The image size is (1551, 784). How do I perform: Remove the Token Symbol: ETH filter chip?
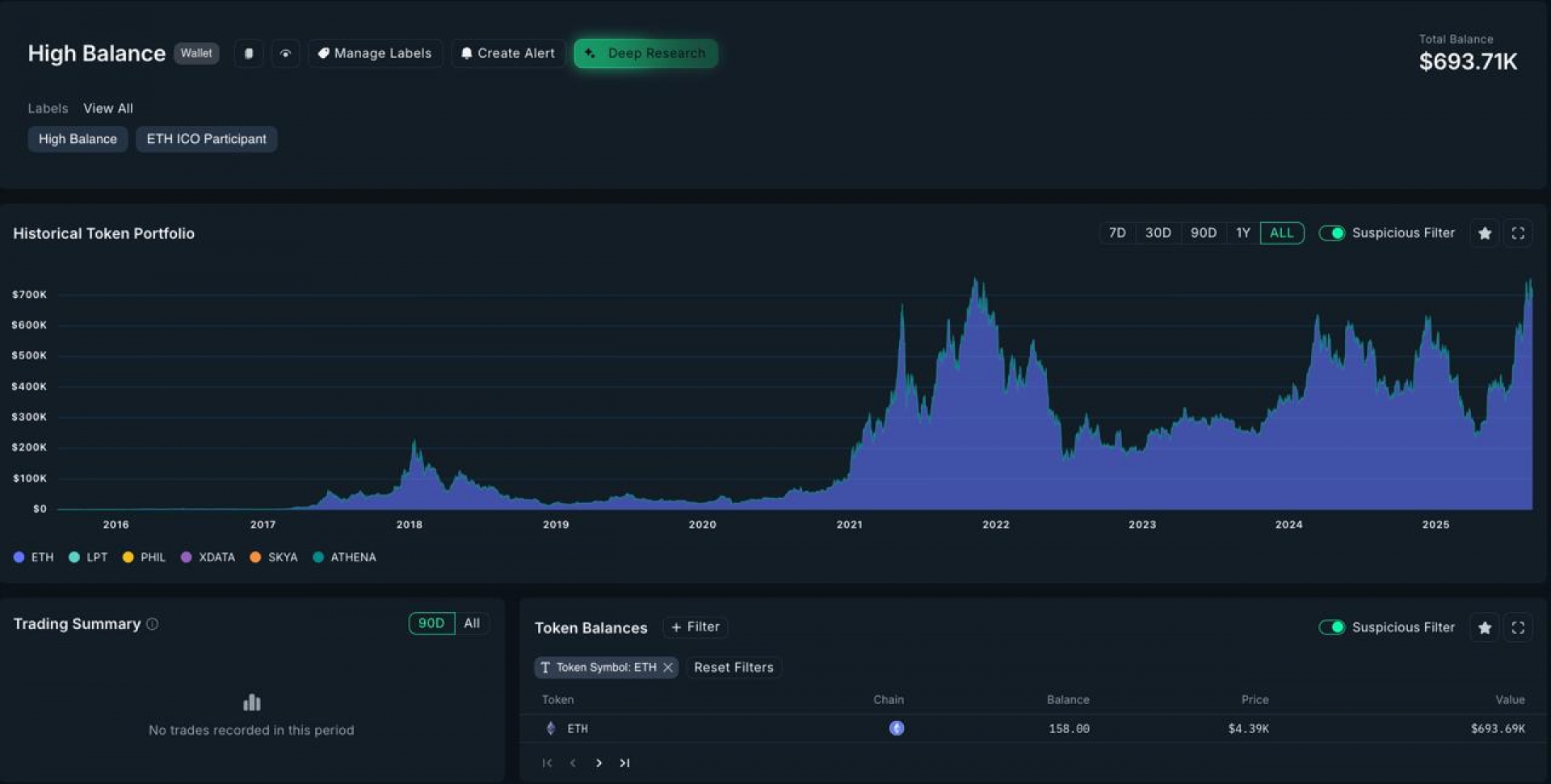668,668
